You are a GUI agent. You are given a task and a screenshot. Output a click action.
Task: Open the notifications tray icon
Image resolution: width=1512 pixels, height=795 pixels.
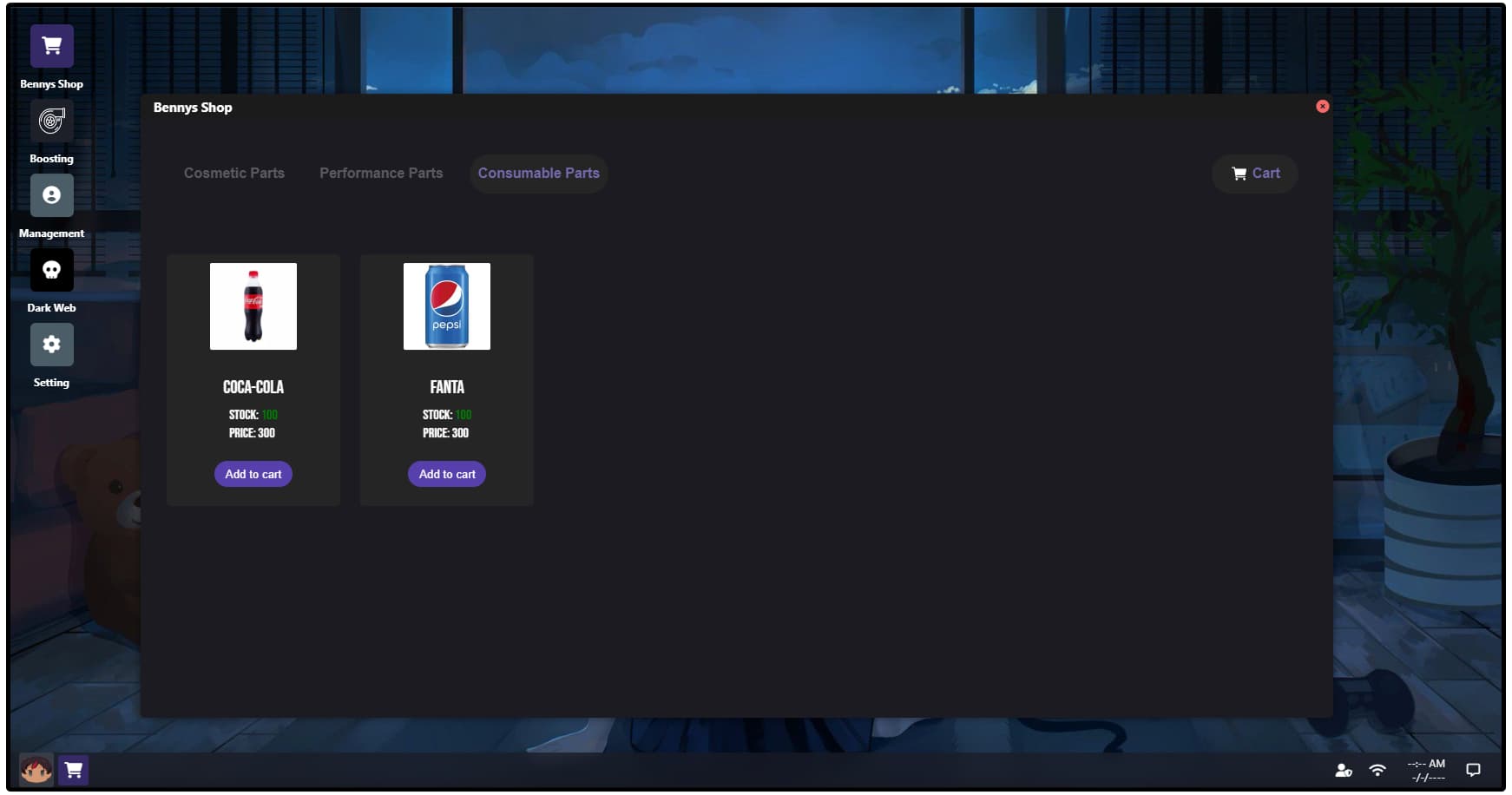(1473, 770)
